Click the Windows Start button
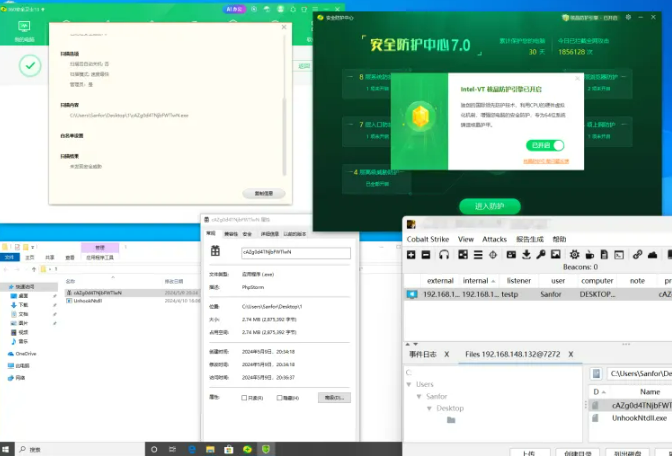672x456 pixels. click(6, 449)
